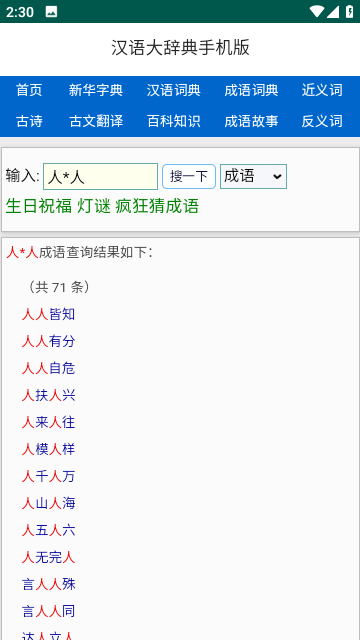Screen dimensions: 360x640
Task: Open the 生日祝福 link
Action: coord(39,206)
